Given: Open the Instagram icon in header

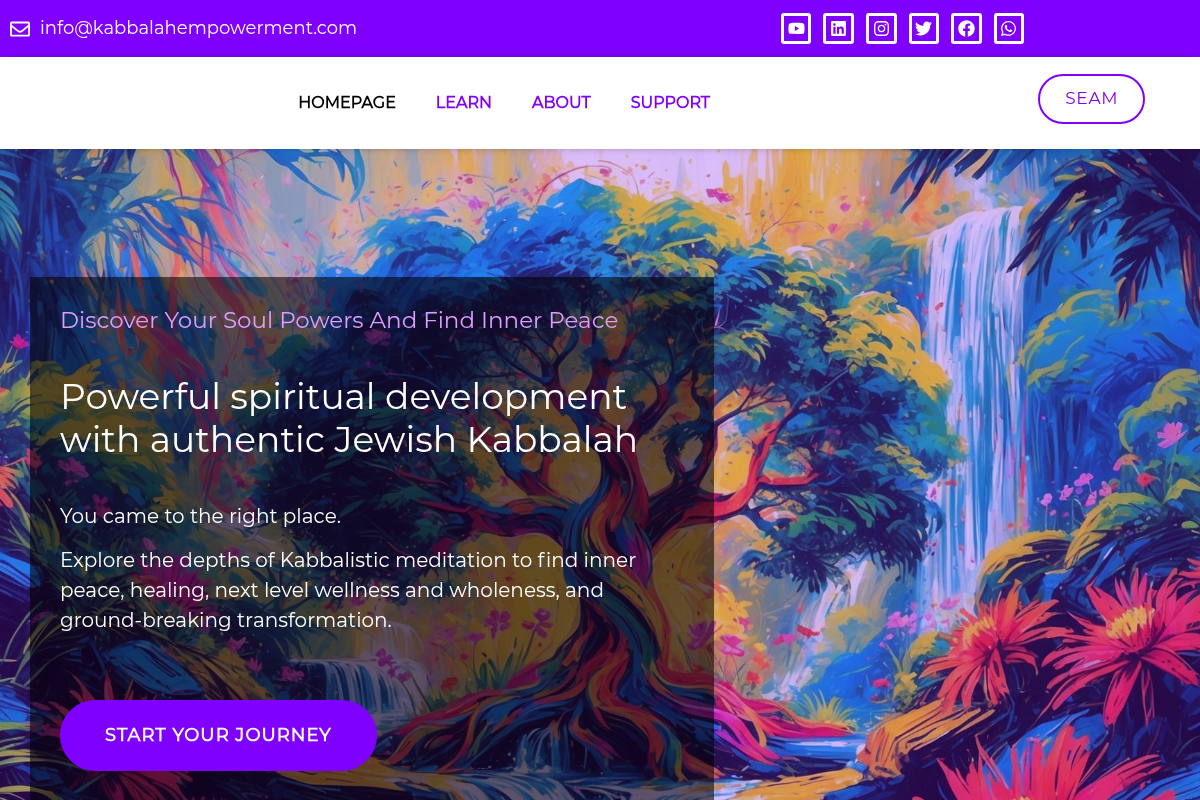Looking at the screenshot, I should click(x=881, y=29).
